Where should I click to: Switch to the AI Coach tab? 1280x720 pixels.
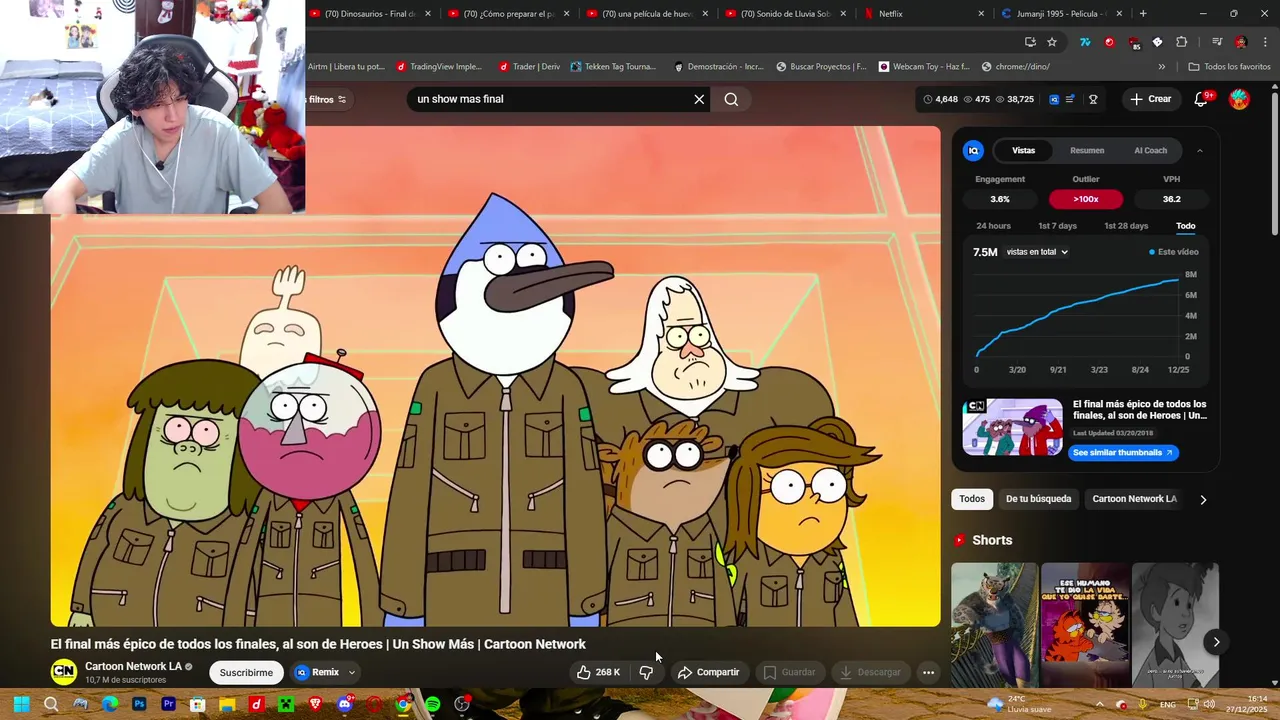[1150, 150]
